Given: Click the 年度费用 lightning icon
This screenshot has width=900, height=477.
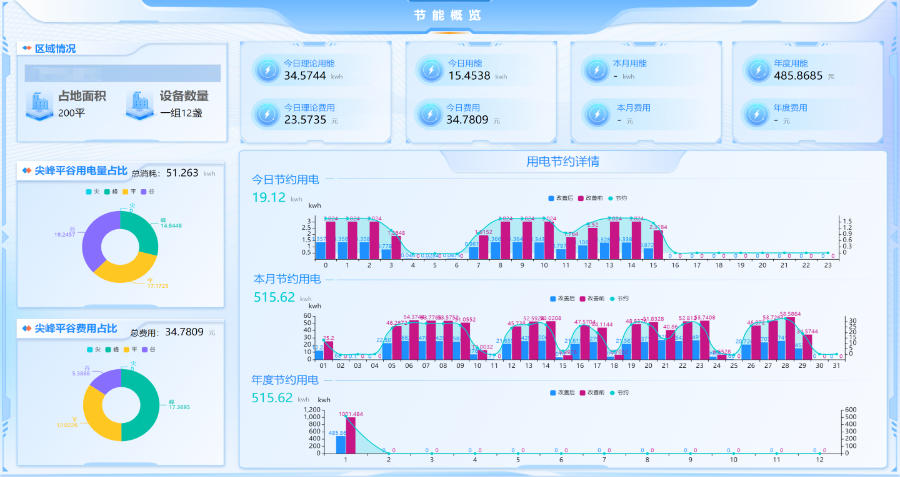Looking at the screenshot, I should pyautogui.click(x=757, y=113).
